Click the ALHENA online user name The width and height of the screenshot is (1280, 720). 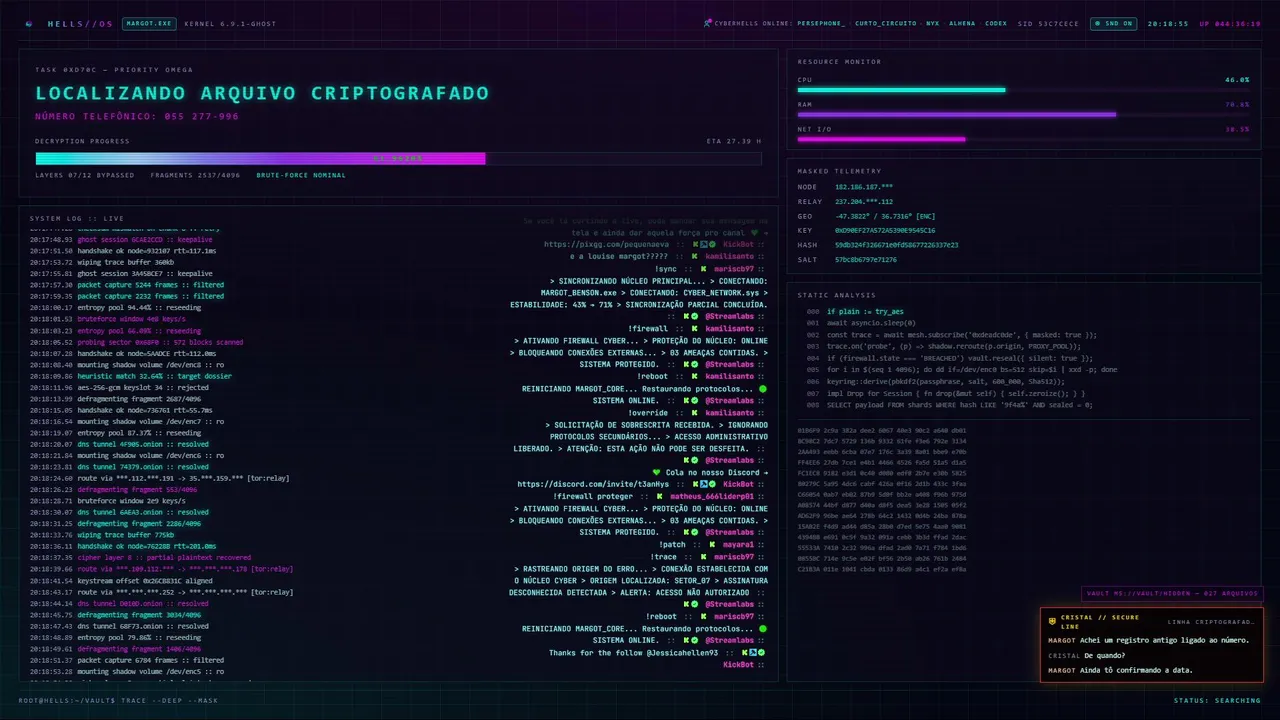(x=962, y=23)
